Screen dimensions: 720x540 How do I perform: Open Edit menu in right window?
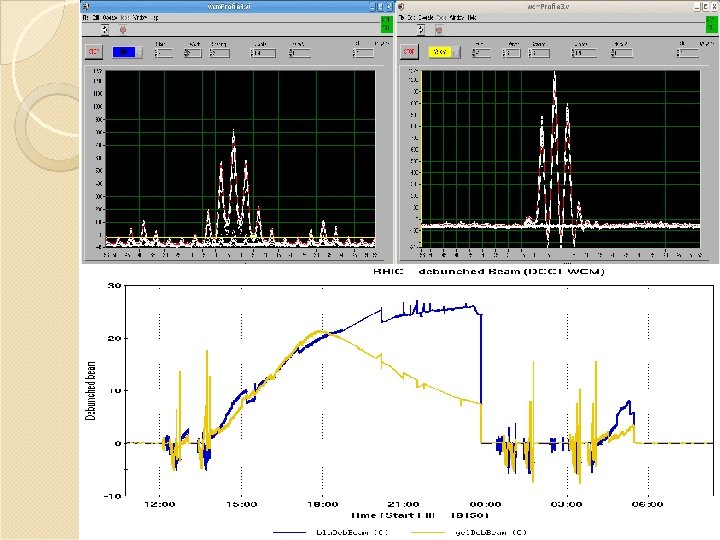411,17
